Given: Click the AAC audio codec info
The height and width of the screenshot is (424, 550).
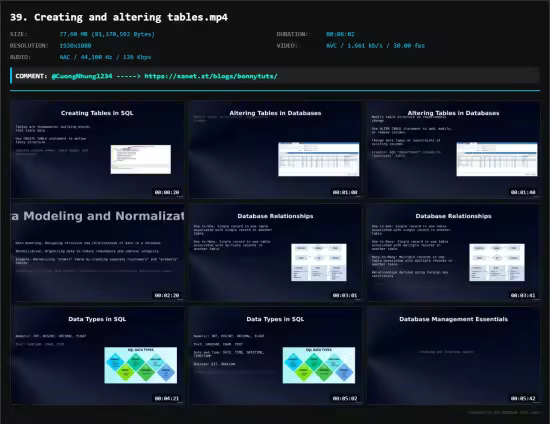Looking at the screenshot, I should coord(105,57).
